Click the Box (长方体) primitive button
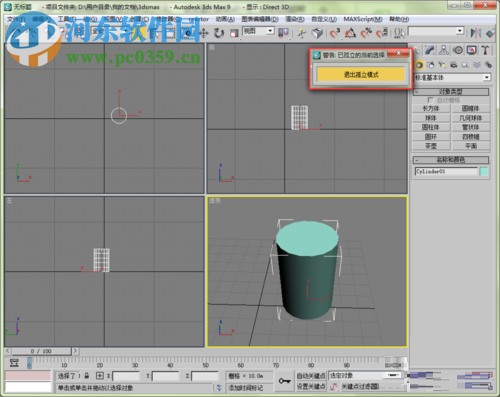The width and height of the screenshot is (500, 397). pos(431,108)
